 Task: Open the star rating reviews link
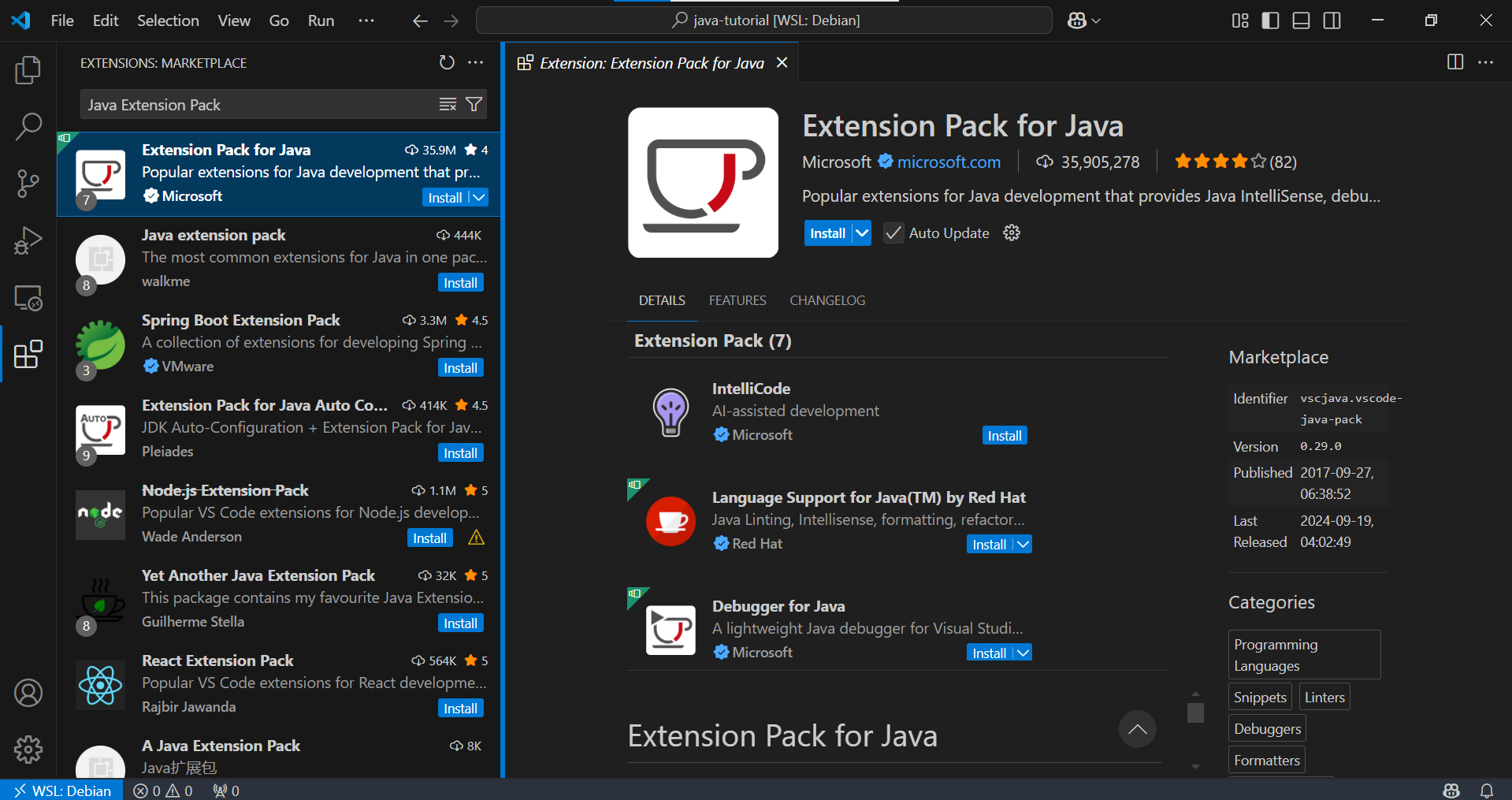[x=1235, y=162]
